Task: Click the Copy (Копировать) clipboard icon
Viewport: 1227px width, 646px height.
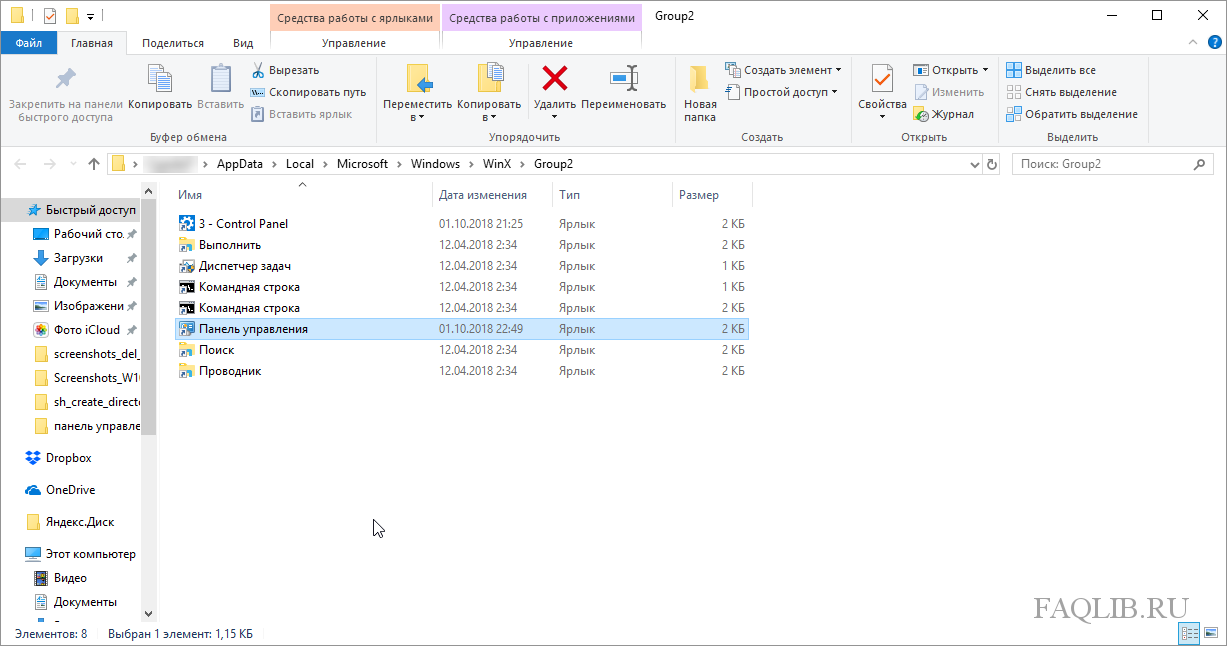Action: (x=159, y=79)
